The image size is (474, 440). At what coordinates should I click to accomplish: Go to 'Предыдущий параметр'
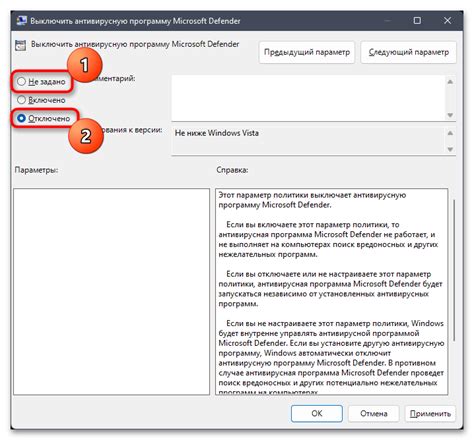tap(307, 52)
